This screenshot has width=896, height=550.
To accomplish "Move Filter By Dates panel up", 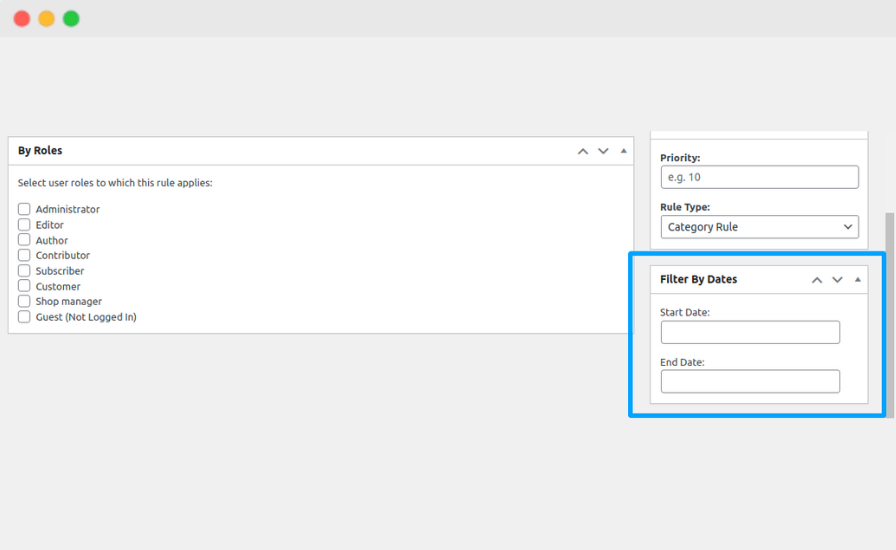I will tap(817, 280).
